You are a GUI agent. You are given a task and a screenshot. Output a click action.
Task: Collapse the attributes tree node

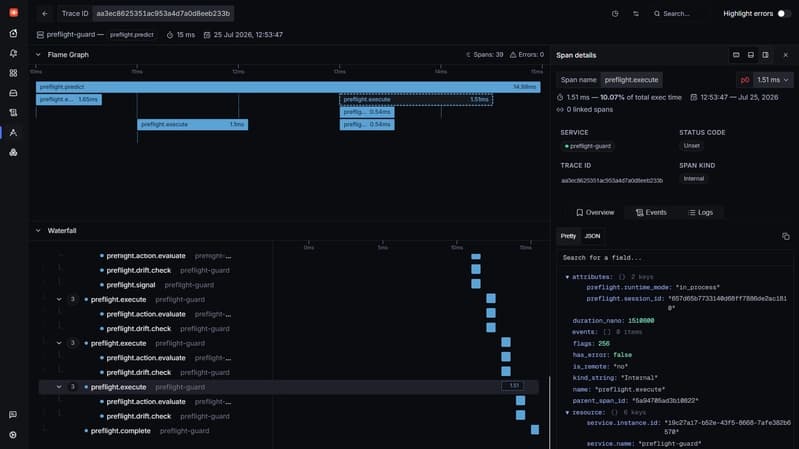coord(567,277)
